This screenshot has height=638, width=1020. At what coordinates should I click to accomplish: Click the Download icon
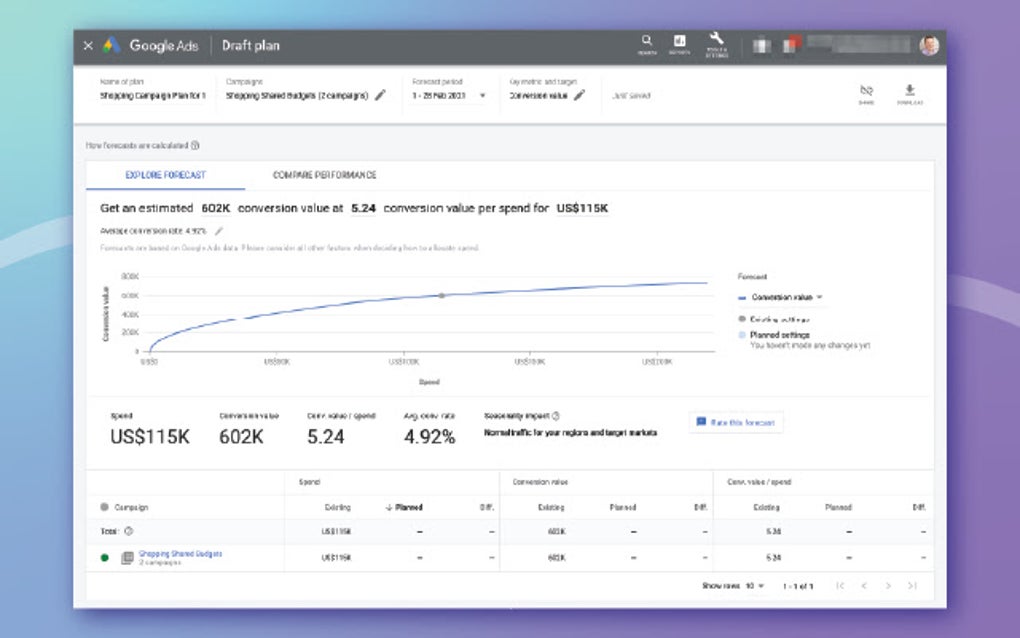(x=909, y=92)
